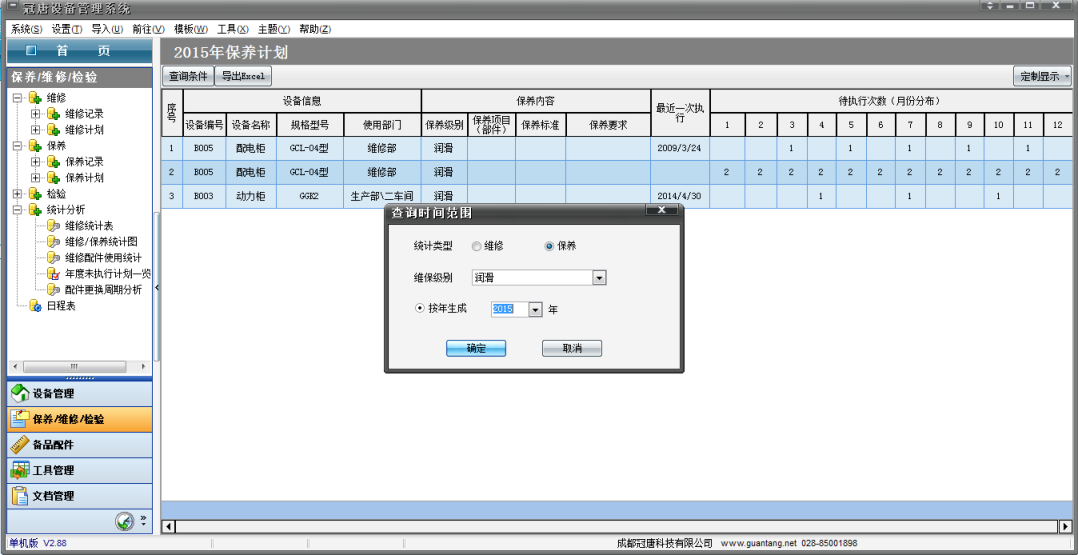Expand the 检验 tree node
The height and width of the screenshot is (555, 1078).
coord(17,194)
